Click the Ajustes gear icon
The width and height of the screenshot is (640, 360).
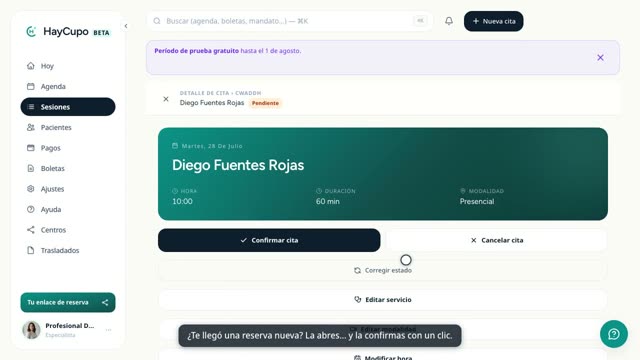pyautogui.click(x=31, y=189)
